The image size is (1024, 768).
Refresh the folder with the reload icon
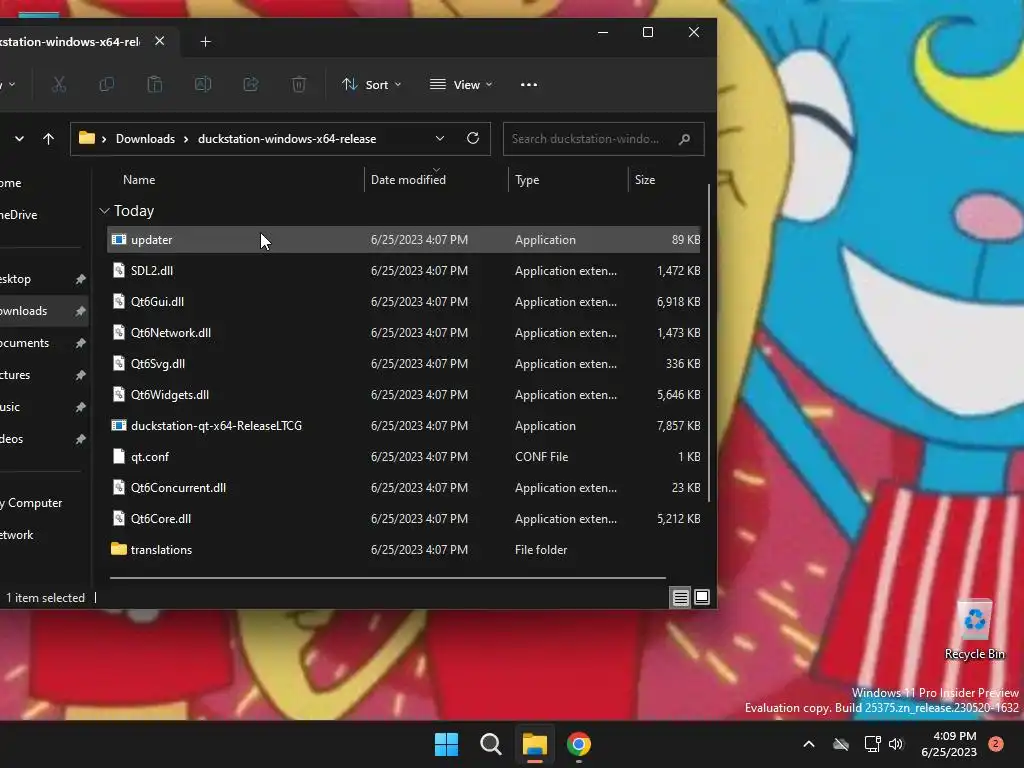pyautogui.click(x=473, y=138)
